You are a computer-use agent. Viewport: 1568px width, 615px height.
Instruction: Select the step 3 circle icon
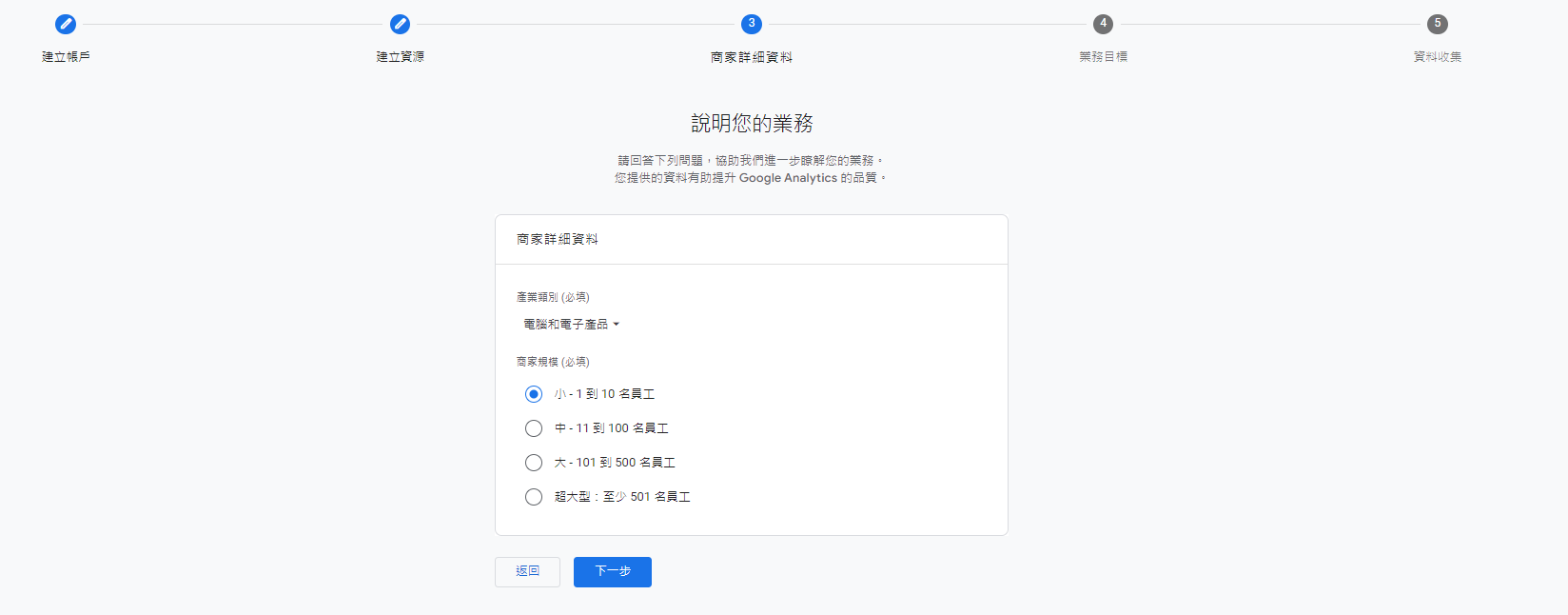point(752,24)
